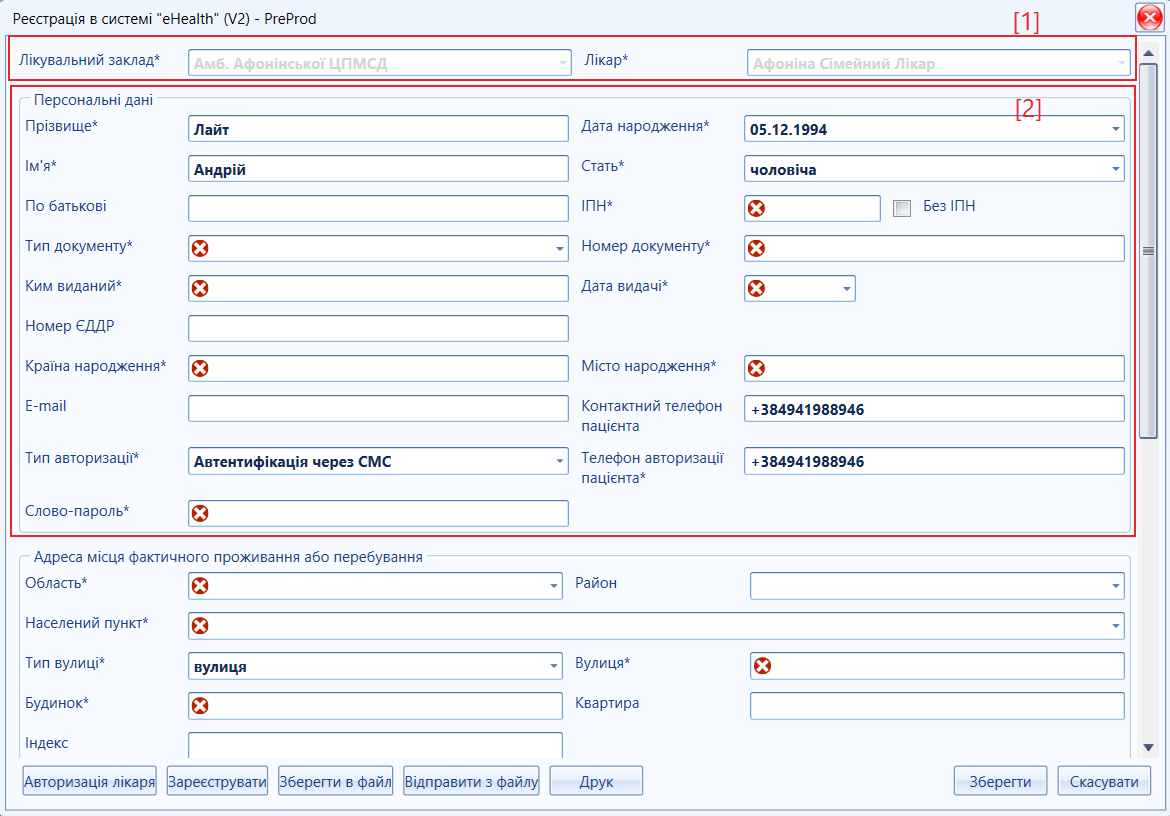This screenshot has height=816, width=1170.
Task: Click the scroll down arrow of the form
Action: (1148, 747)
